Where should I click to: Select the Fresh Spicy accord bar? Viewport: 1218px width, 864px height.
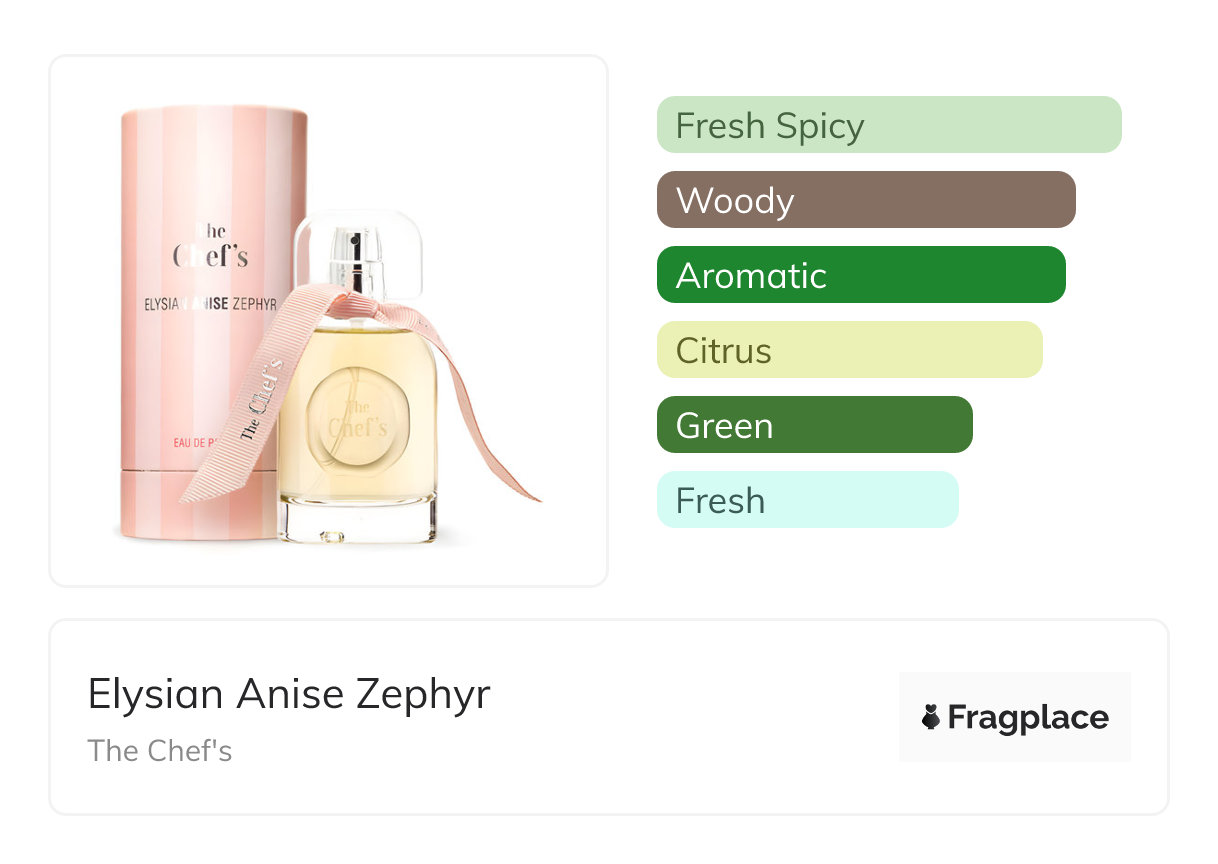888,125
